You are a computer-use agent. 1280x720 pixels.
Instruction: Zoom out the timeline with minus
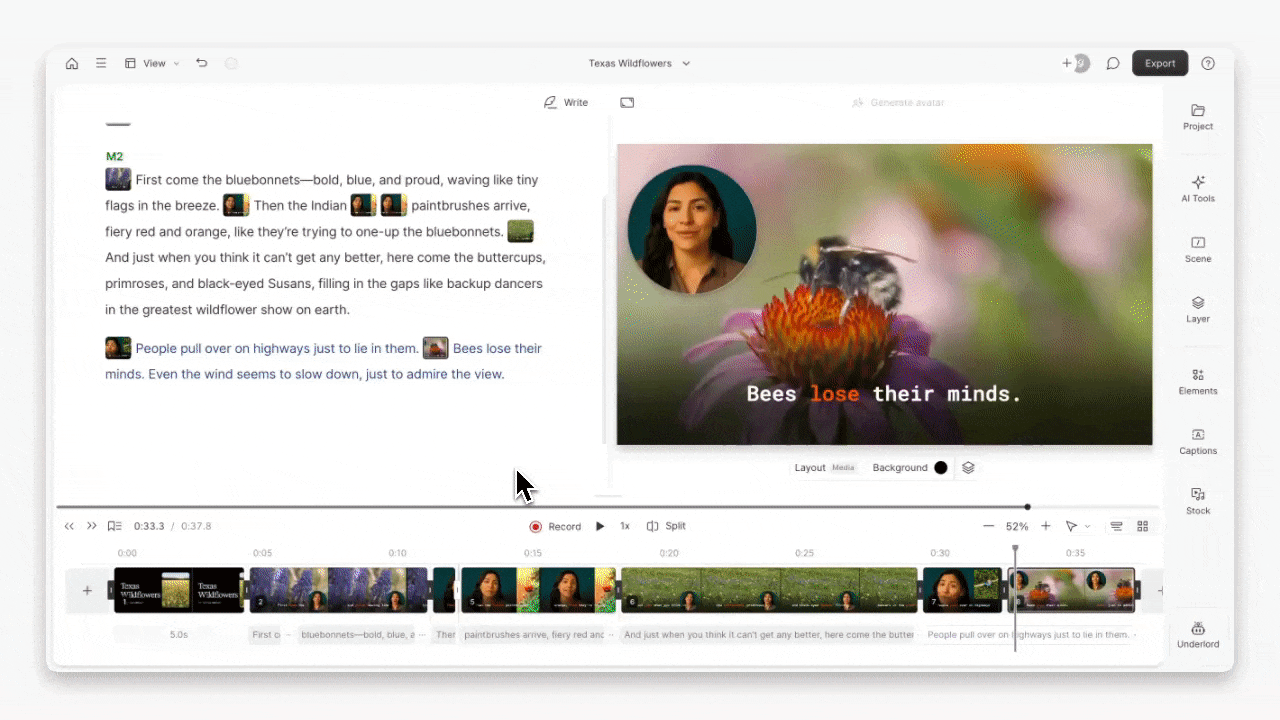point(988,526)
